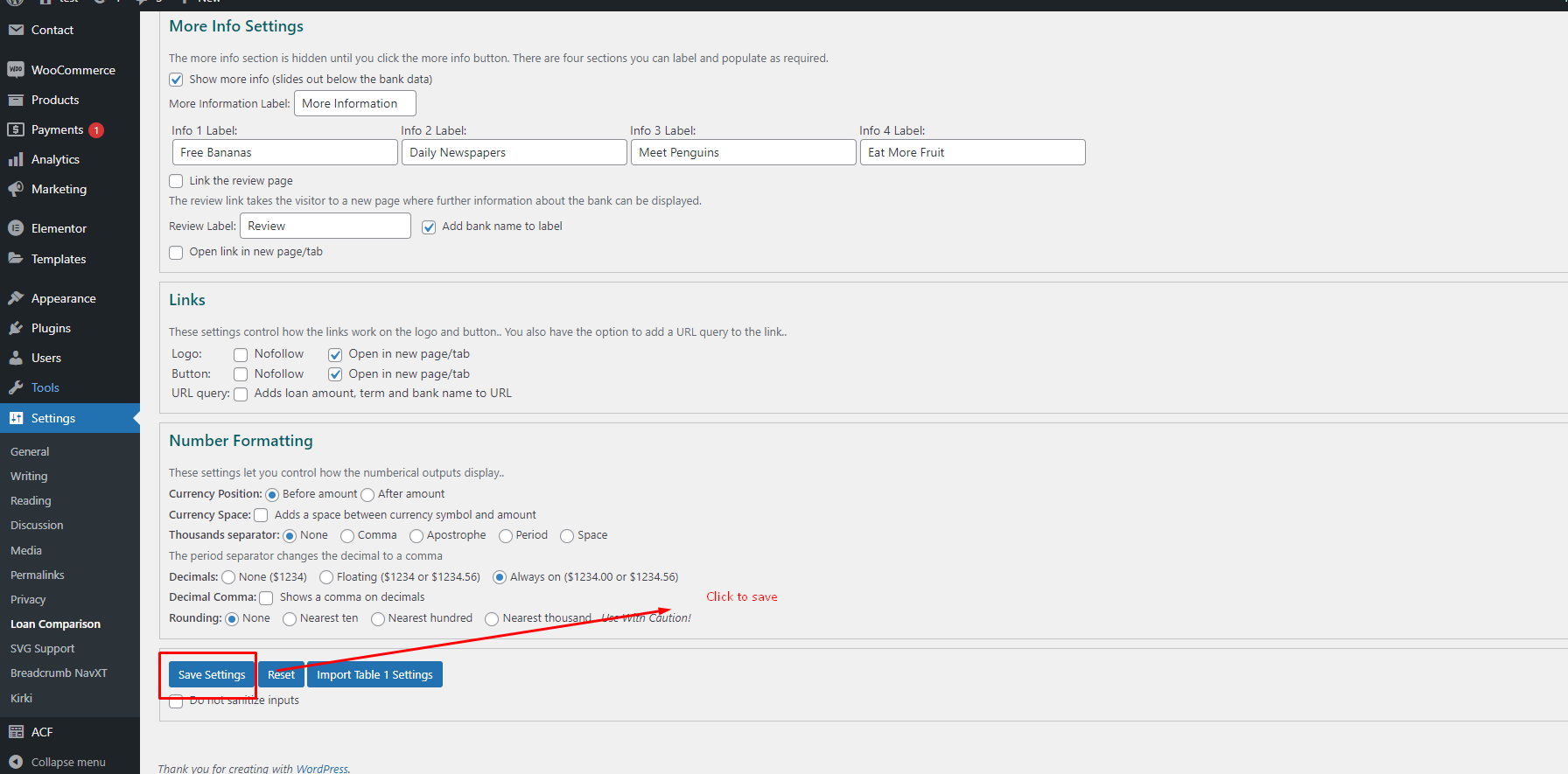Image resolution: width=1568 pixels, height=774 pixels.
Task: Check the Decimal Comma checkbox
Action: (266, 598)
